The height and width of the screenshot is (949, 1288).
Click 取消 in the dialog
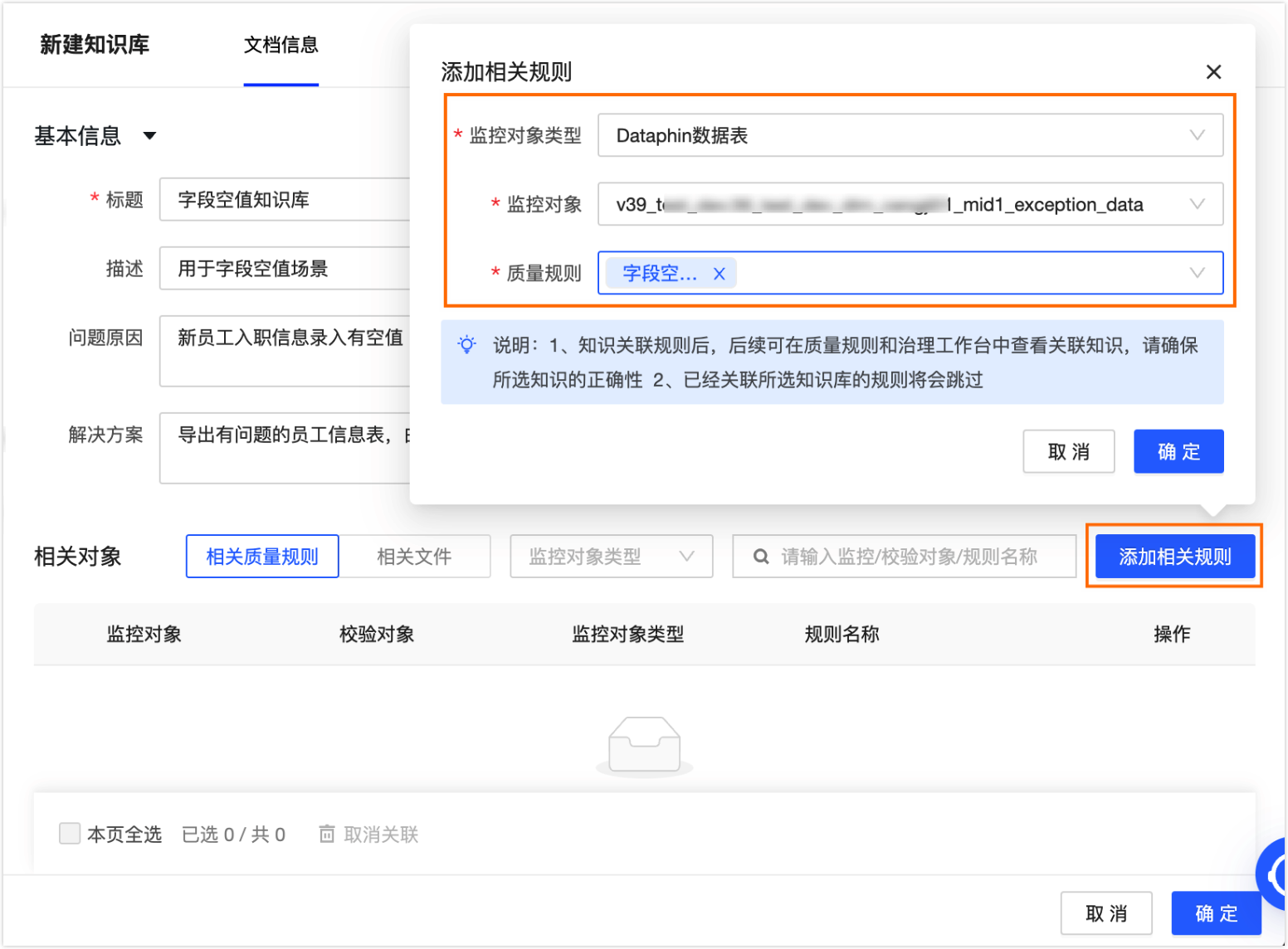click(1069, 451)
